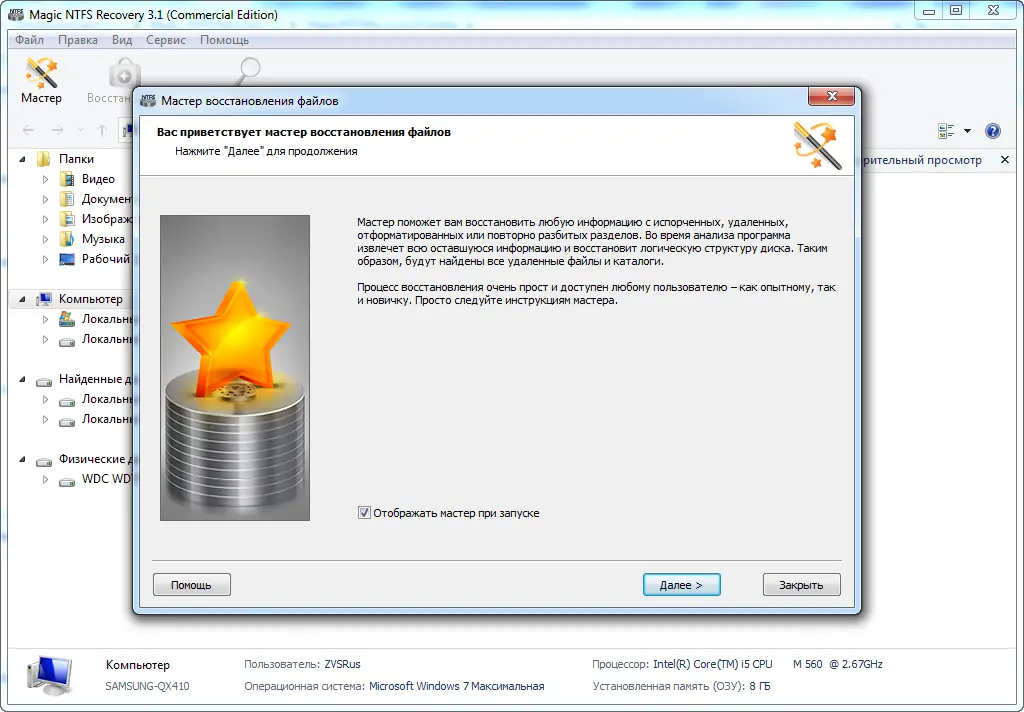Click the forward navigation arrow
The width and height of the screenshot is (1024, 712).
coord(57,130)
